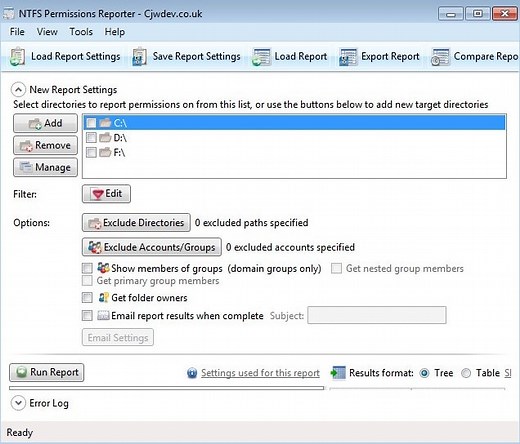Click the Load Report Settings toolbar icon
This screenshot has height=444, width=520.
click(17, 56)
